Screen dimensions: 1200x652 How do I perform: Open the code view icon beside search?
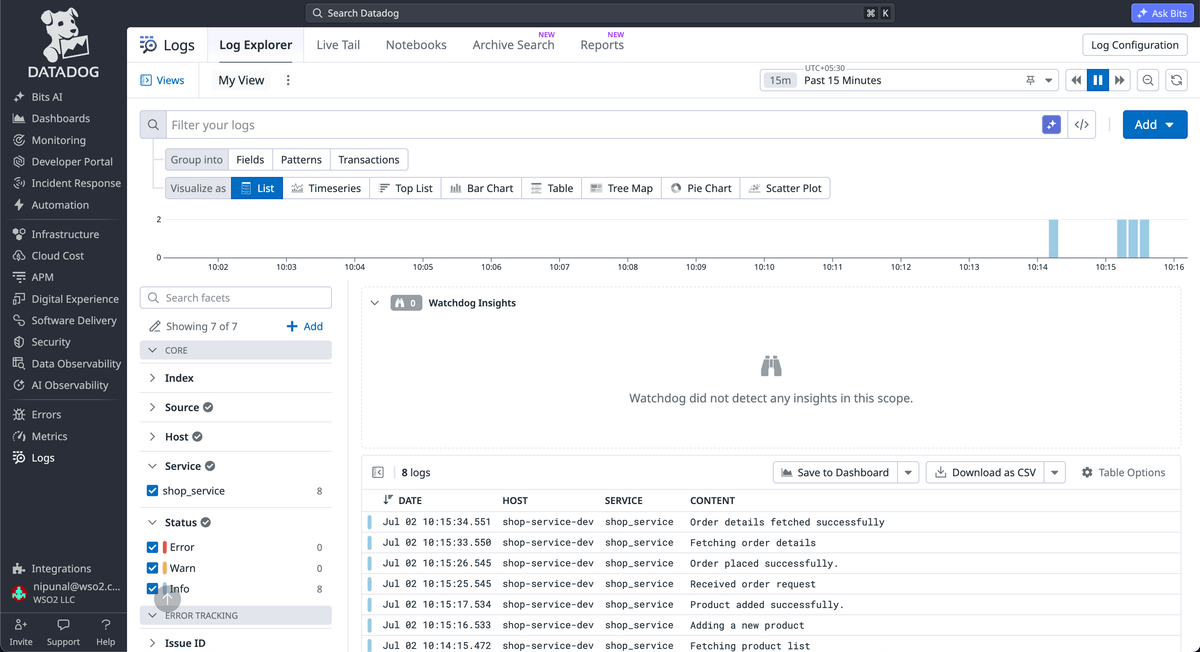[1081, 125]
